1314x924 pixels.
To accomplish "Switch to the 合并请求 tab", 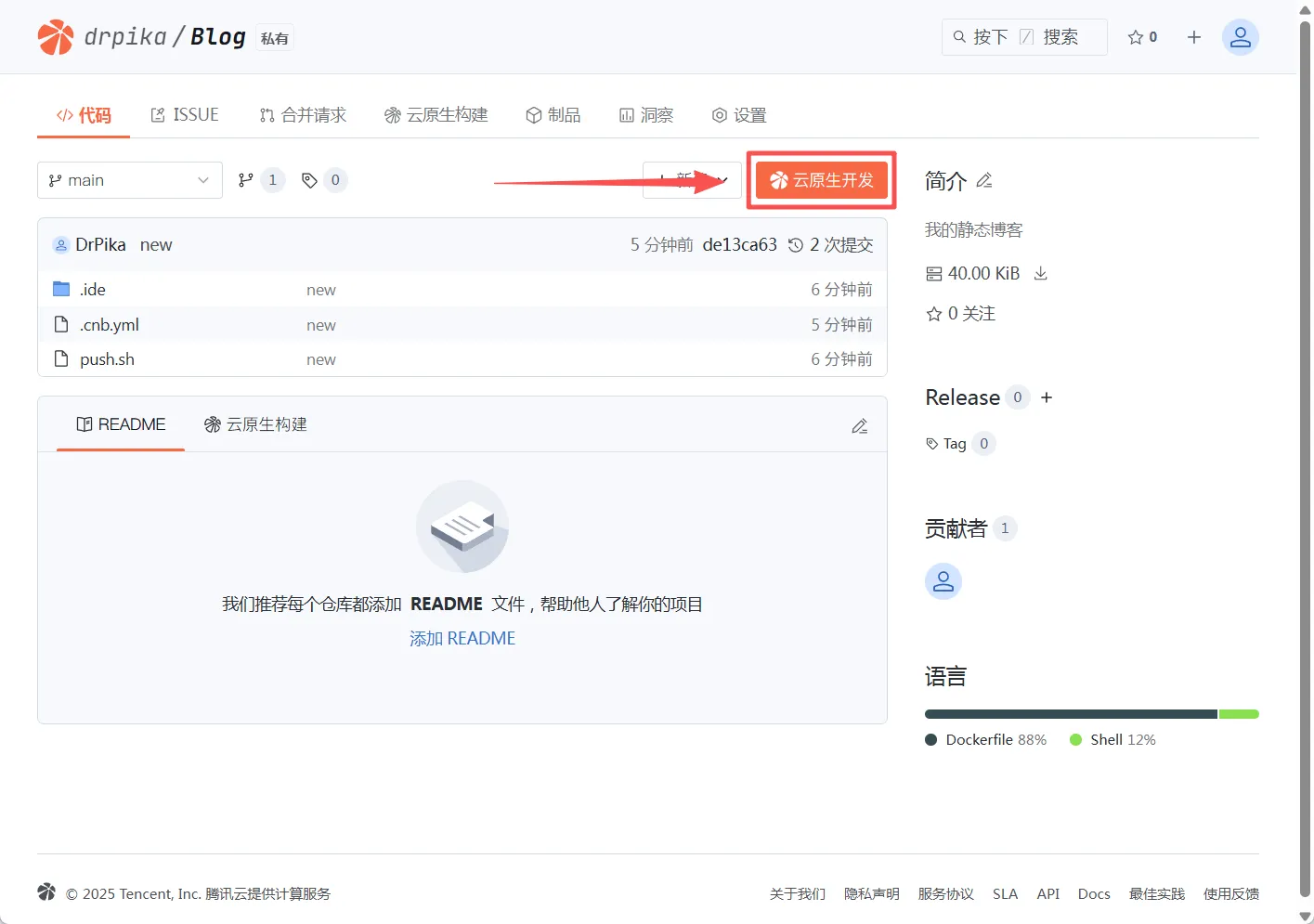I will point(303,115).
